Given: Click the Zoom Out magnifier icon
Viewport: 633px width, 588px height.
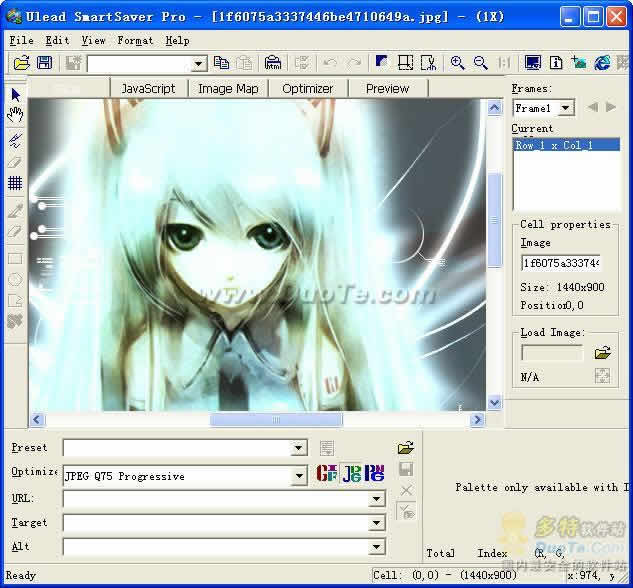Looking at the screenshot, I should pos(480,63).
